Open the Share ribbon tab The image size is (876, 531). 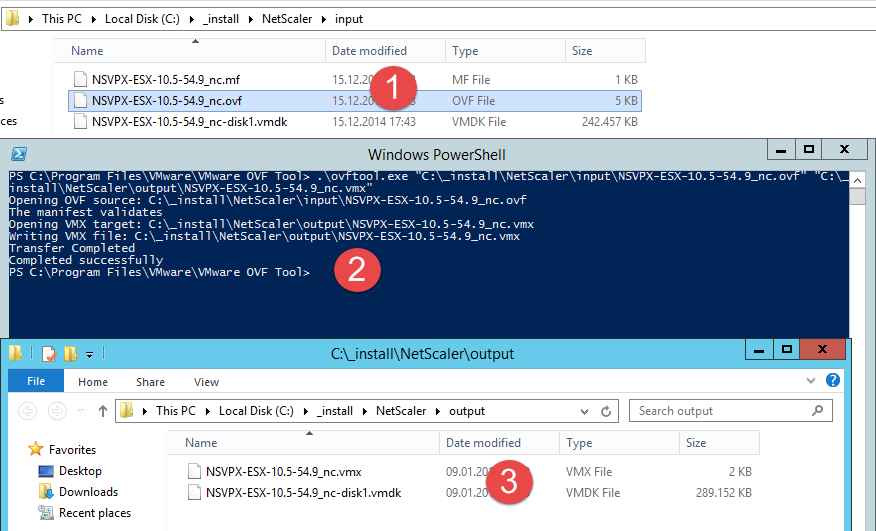click(150, 382)
